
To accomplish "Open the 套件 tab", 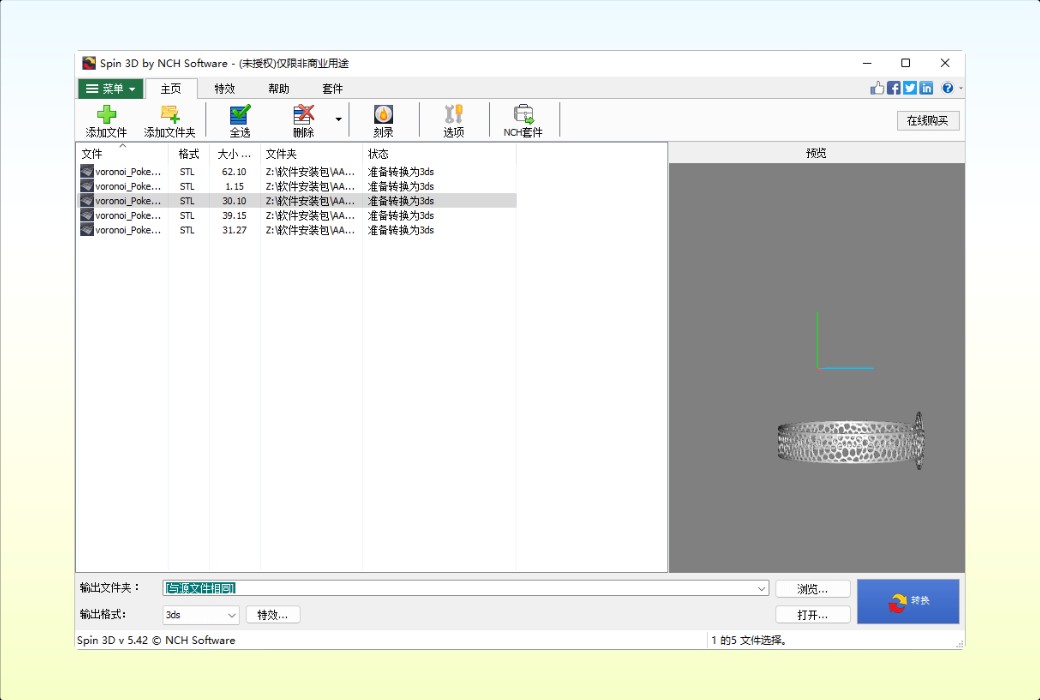I will pyautogui.click(x=332, y=88).
